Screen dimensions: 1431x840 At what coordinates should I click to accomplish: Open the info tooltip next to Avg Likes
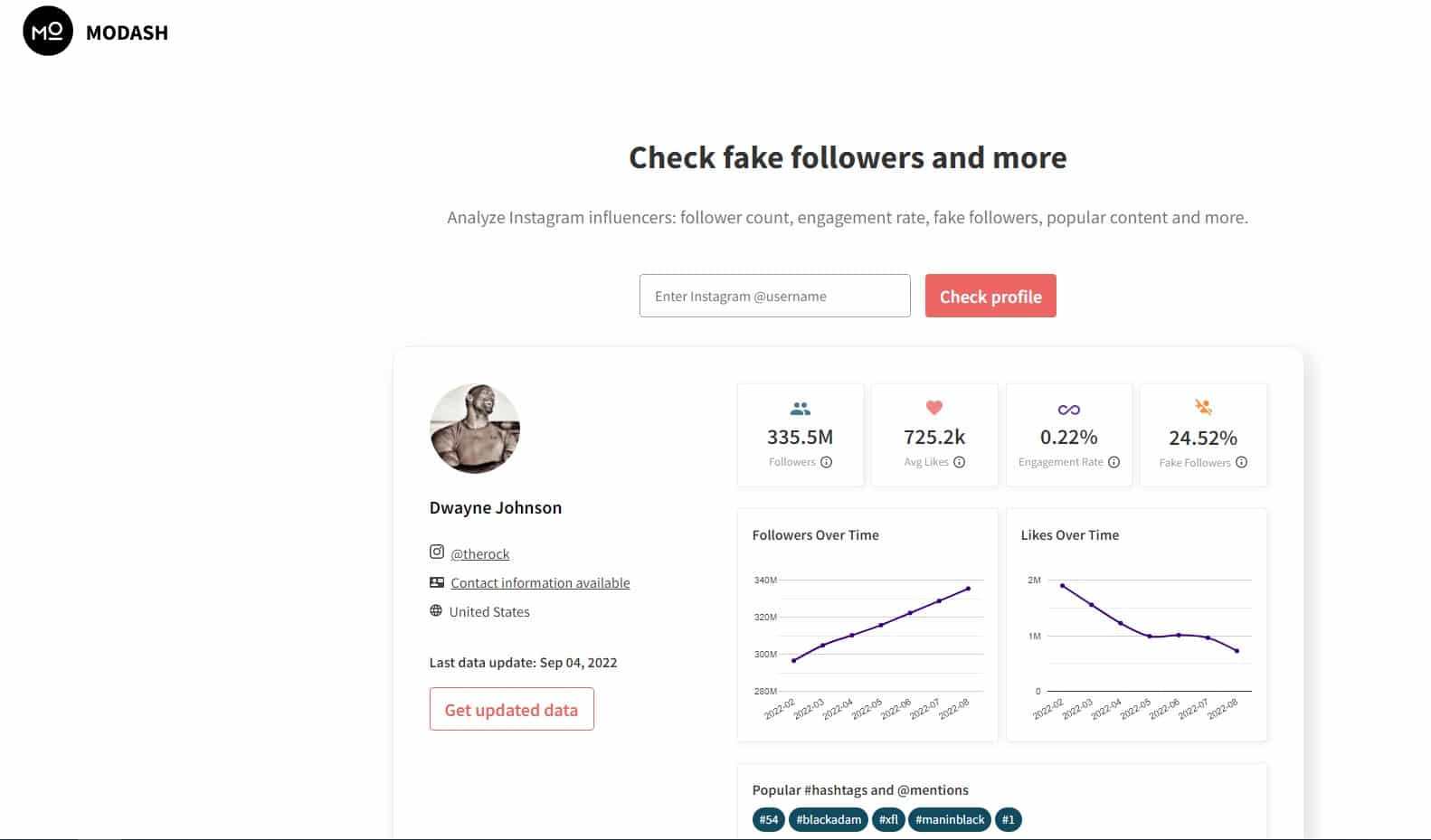pos(960,461)
